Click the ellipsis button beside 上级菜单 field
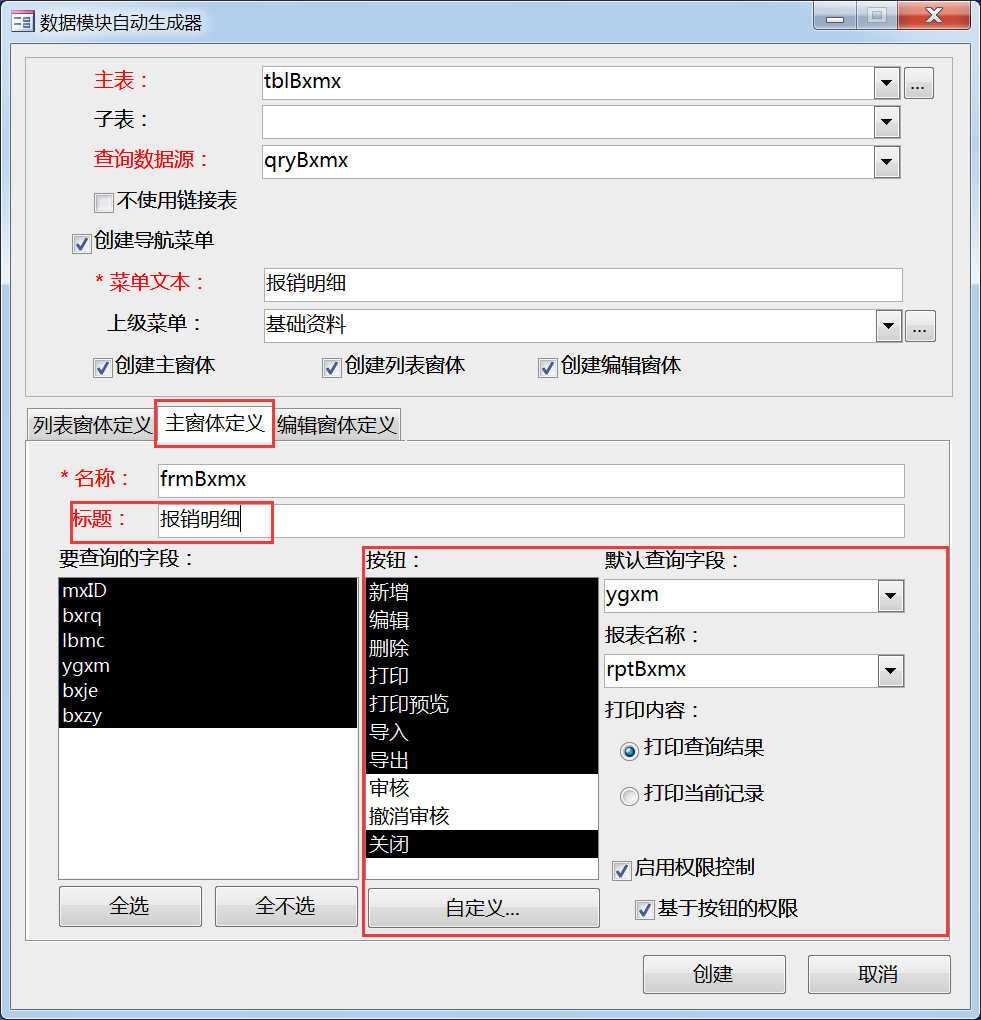The width and height of the screenshot is (981, 1020). [919, 327]
